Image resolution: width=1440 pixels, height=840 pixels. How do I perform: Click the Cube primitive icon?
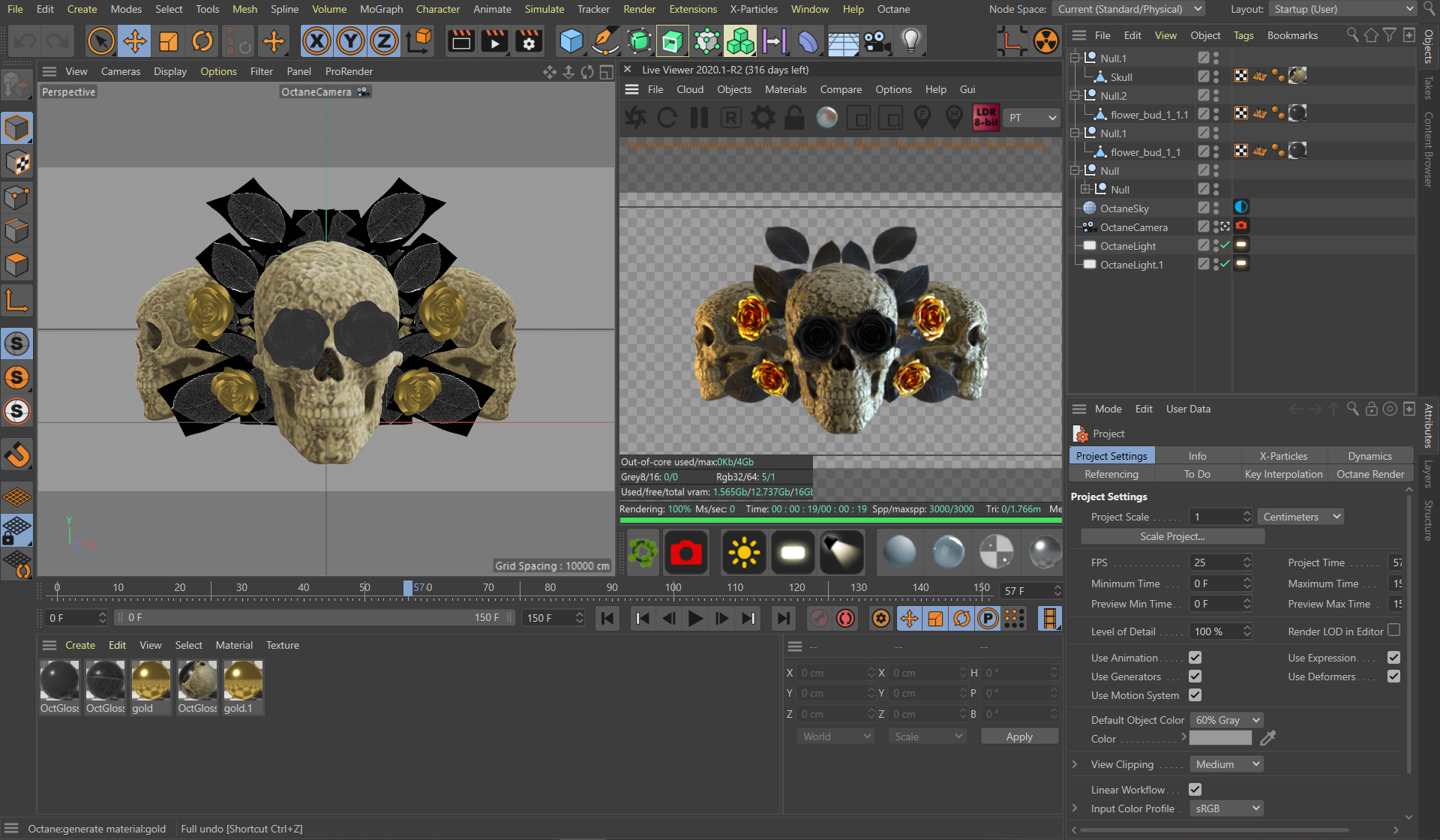pyautogui.click(x=571, y=41)
